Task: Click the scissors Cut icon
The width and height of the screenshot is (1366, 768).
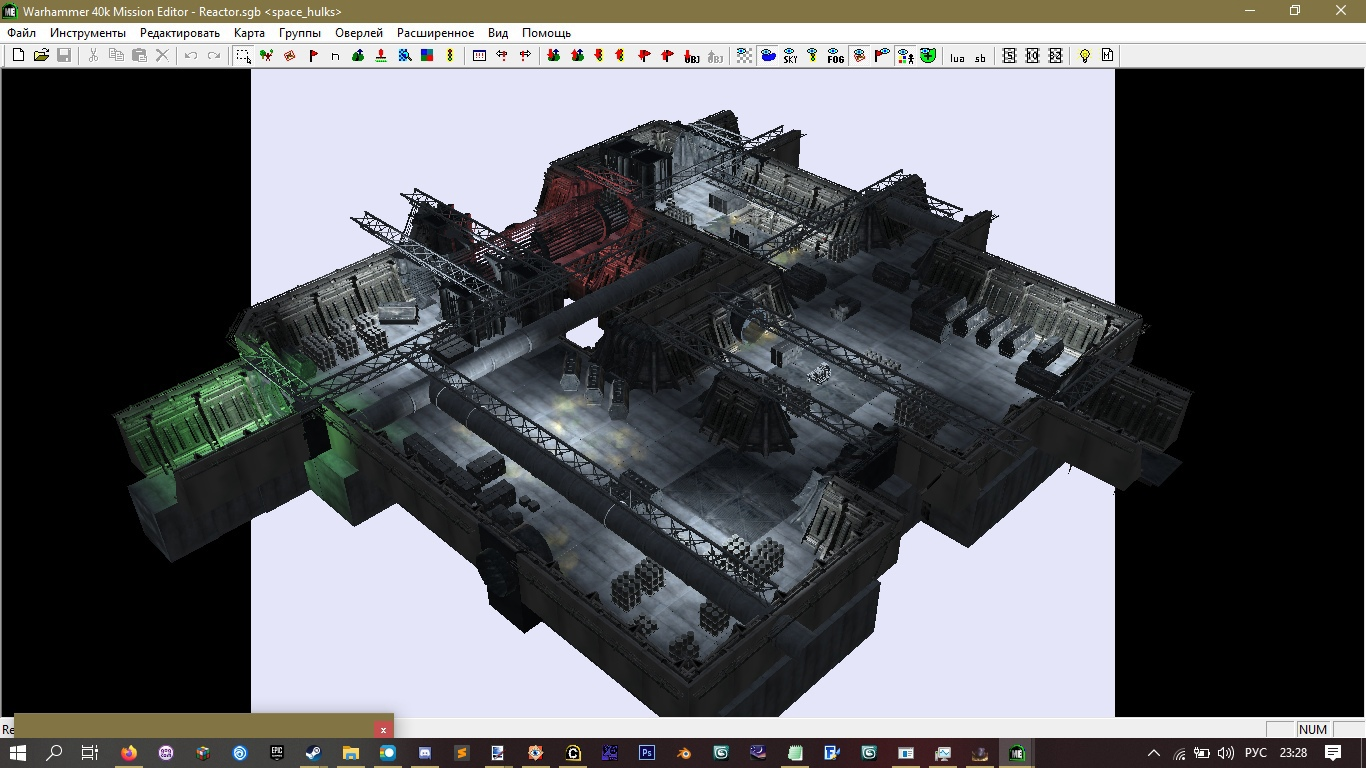Action: 93,56
